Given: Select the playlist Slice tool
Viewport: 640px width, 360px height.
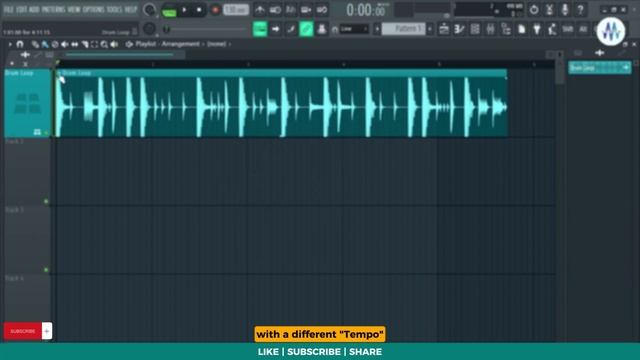Looking at the screenshot, I should point(84,44).
